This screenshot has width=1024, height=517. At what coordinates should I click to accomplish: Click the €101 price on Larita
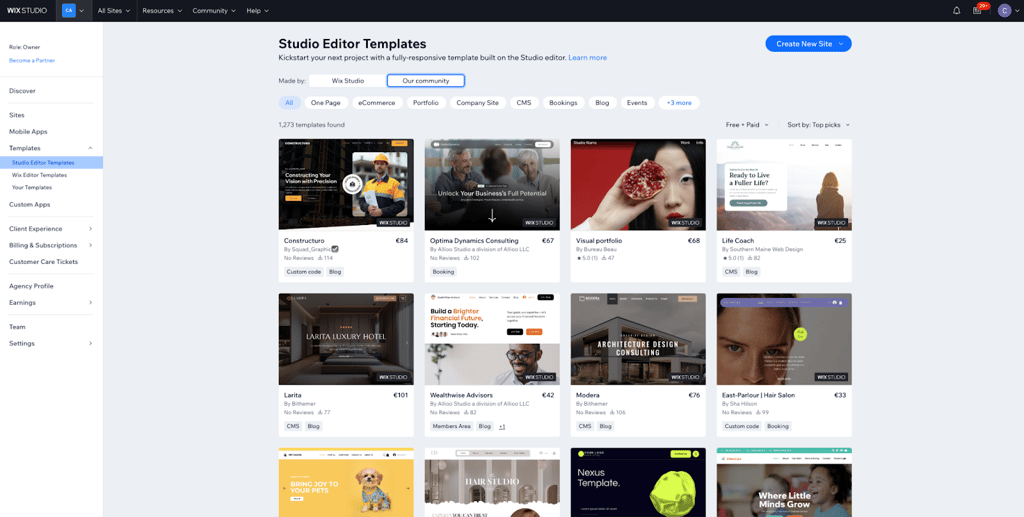(400, 396)
